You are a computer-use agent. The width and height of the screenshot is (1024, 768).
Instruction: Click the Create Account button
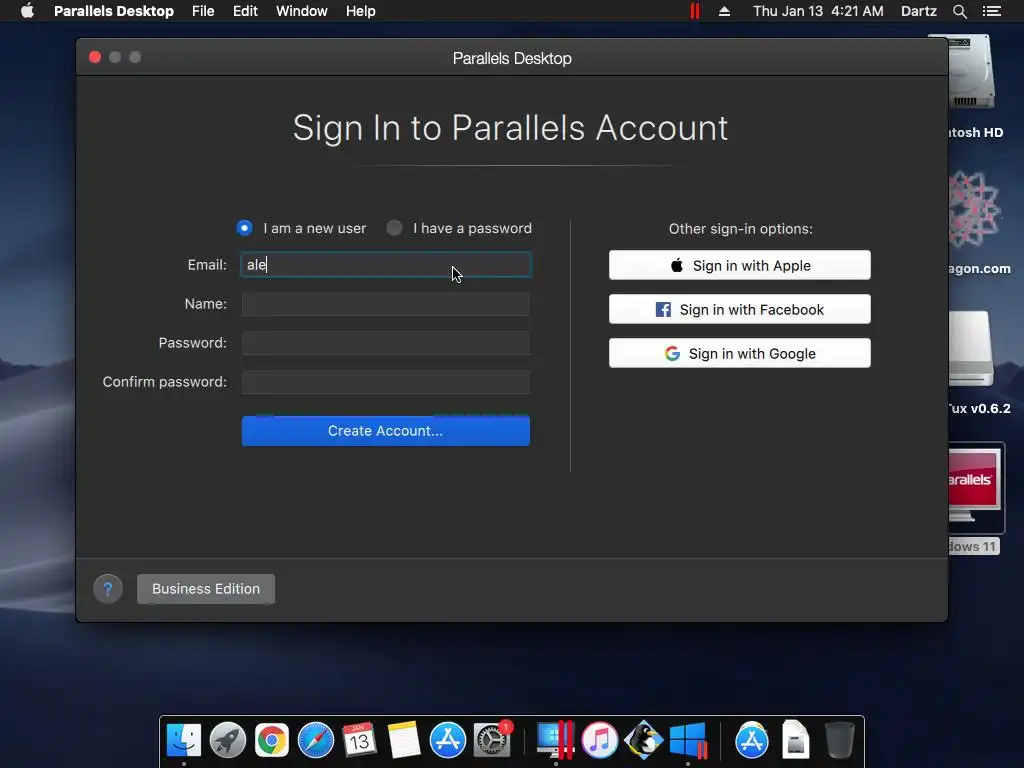click(x=385, y=431)
